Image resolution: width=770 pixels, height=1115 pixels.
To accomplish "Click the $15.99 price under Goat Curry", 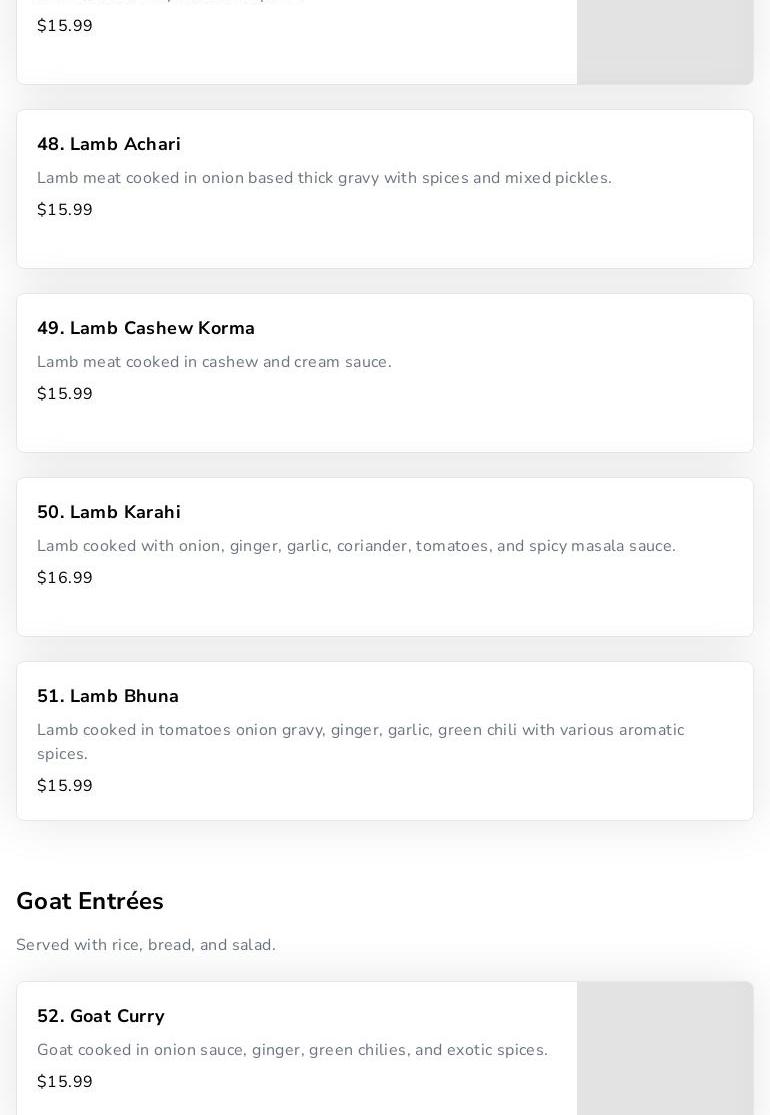I will pos(65,1082).
